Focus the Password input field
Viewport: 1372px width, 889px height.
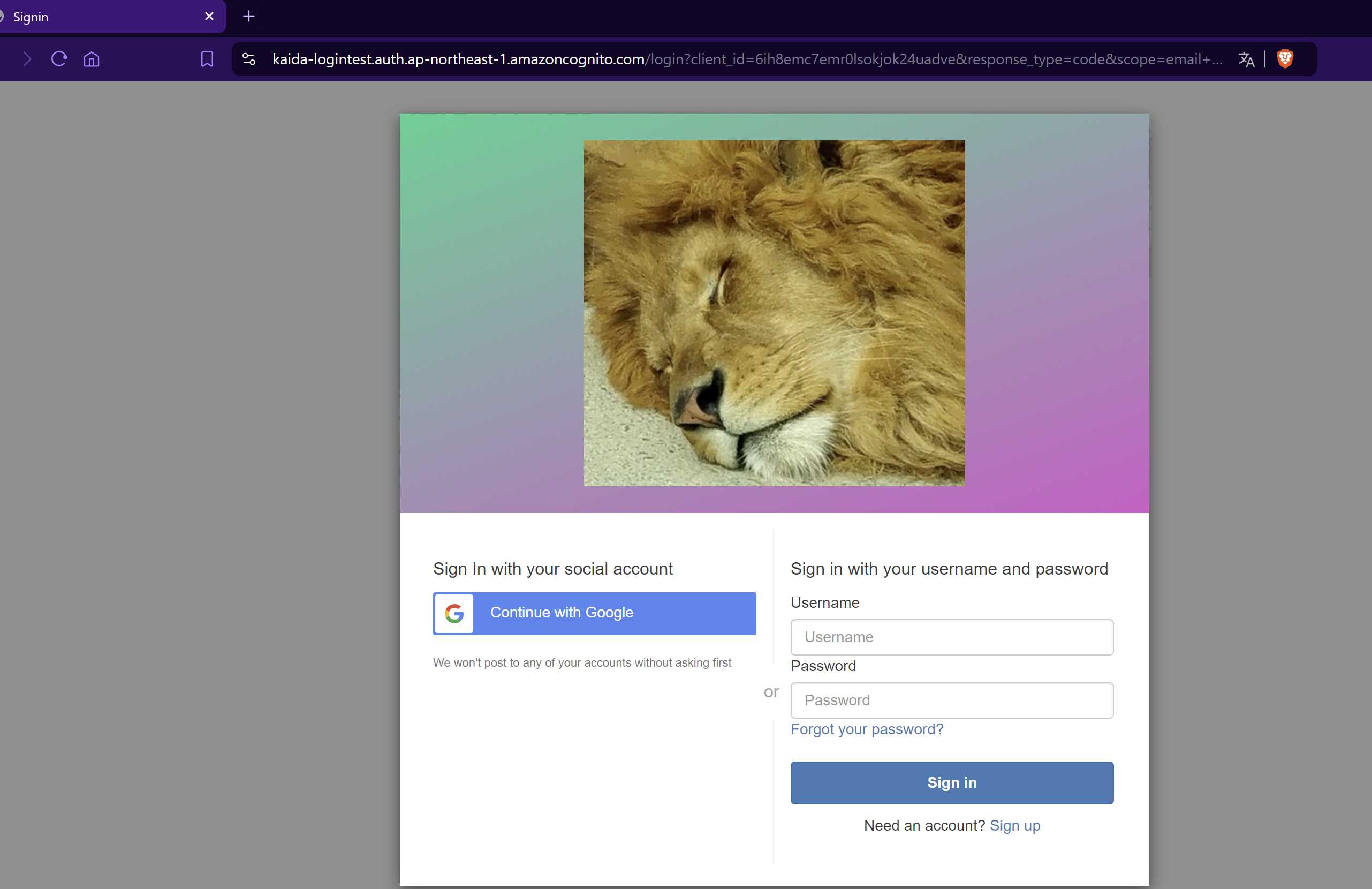[952, 700]
